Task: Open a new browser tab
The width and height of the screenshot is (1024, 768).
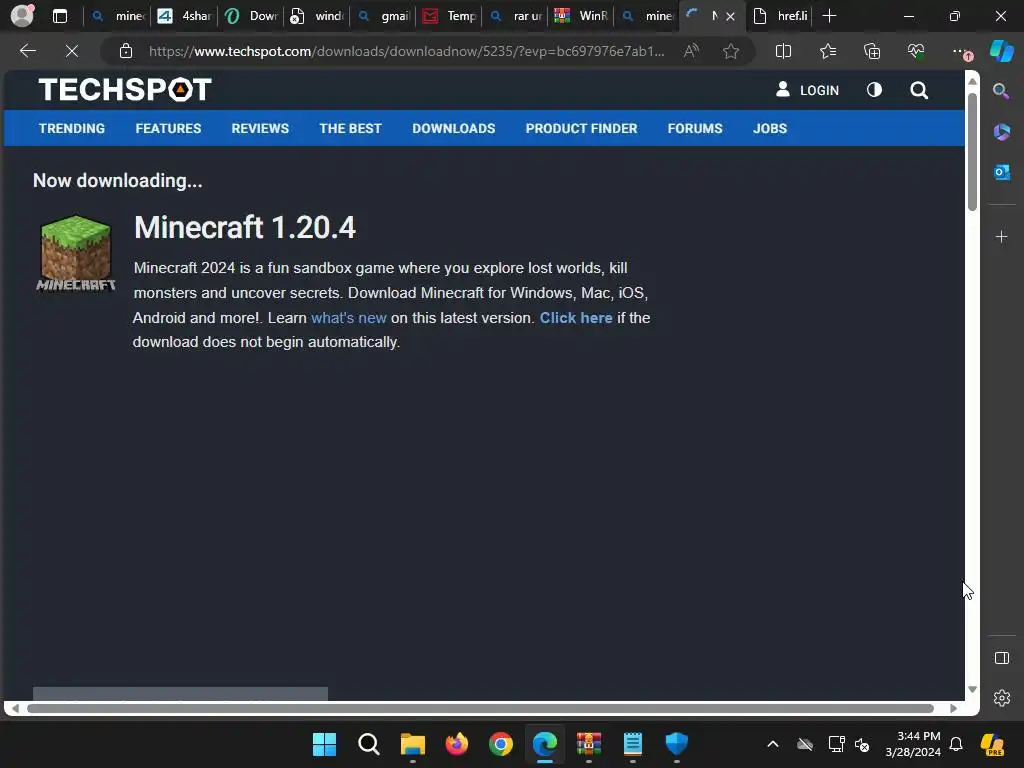Action: (829, 16)
